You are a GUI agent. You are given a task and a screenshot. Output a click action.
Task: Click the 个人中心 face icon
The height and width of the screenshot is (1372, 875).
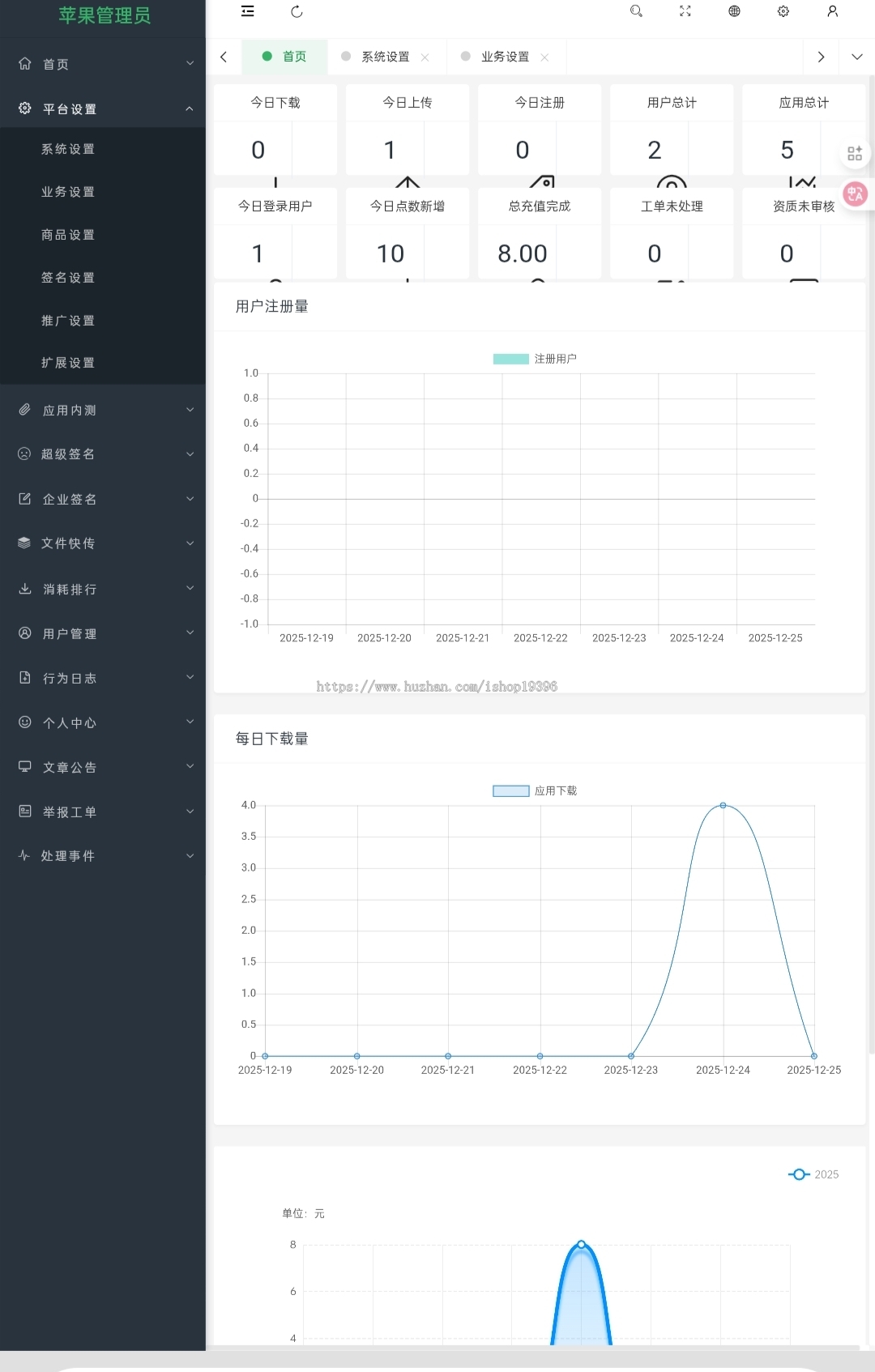[x=25, y=722]
